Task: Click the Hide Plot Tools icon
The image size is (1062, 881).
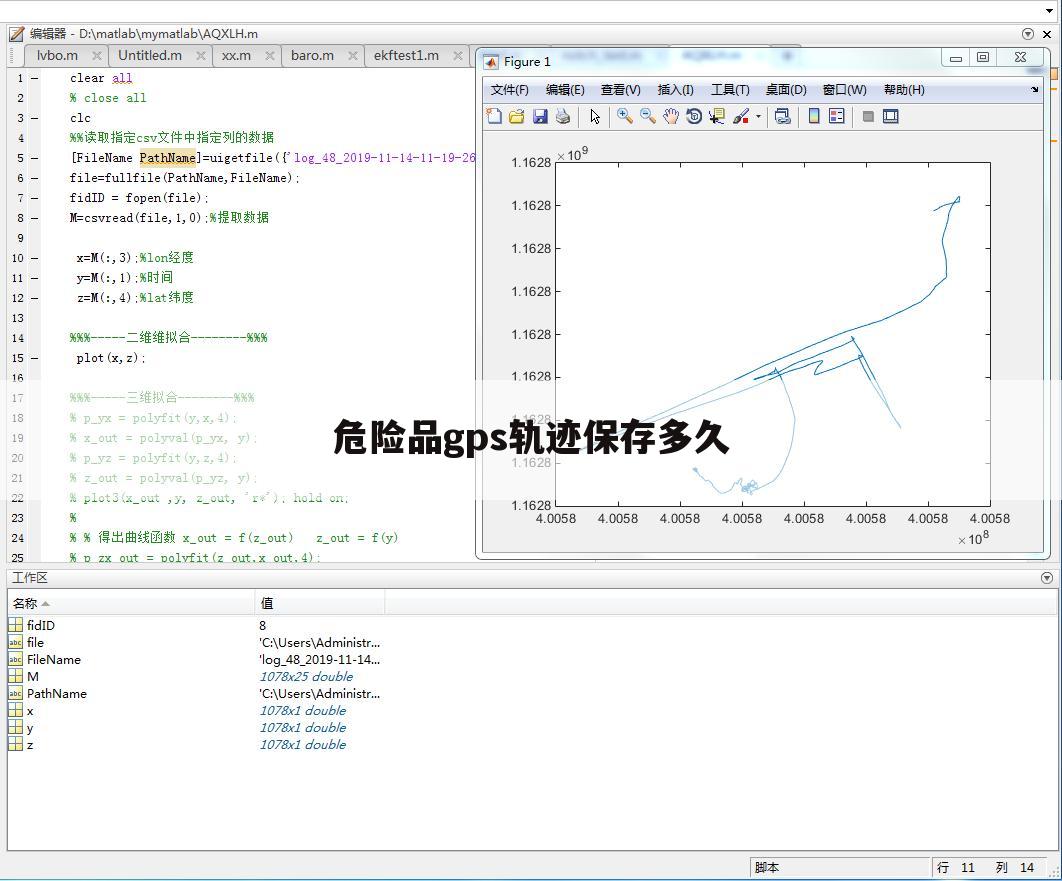Action: coord(868,116)
